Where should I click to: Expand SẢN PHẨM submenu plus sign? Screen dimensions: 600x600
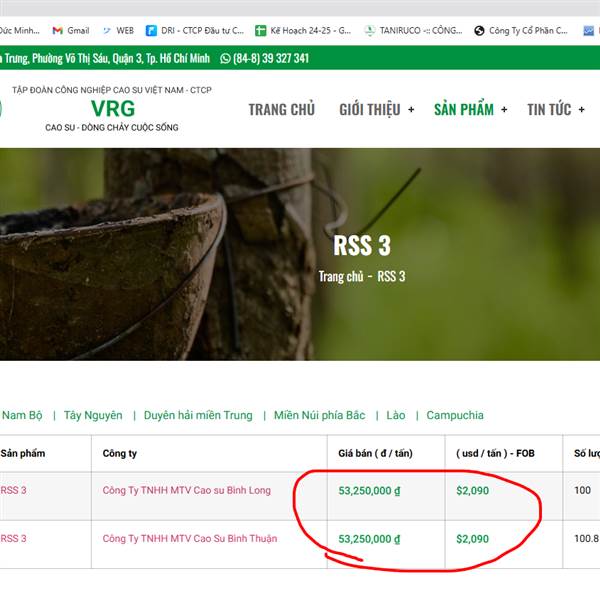pos(504,110)
